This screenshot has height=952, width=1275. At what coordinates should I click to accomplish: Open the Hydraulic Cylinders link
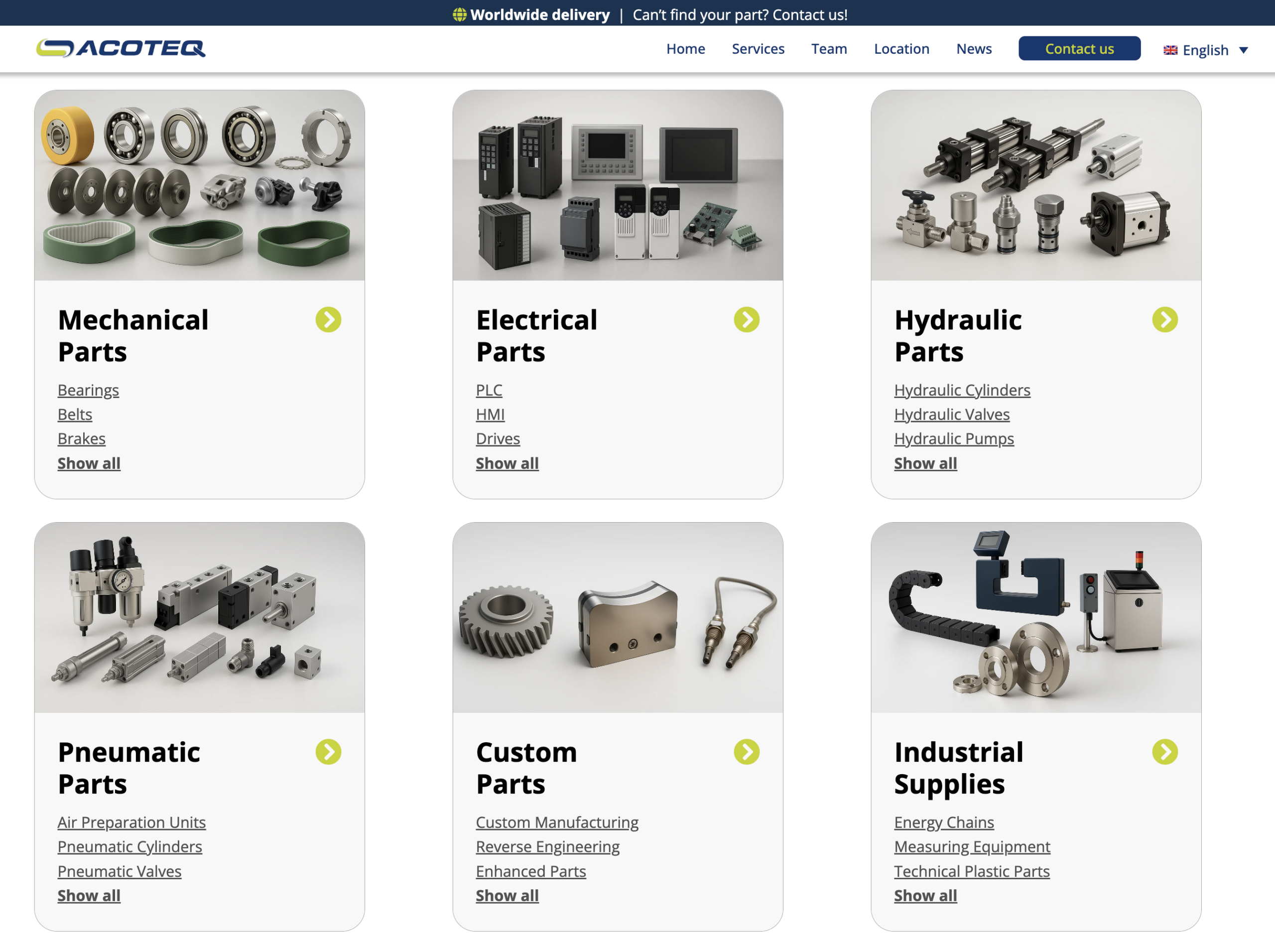[x=962, y=390]
